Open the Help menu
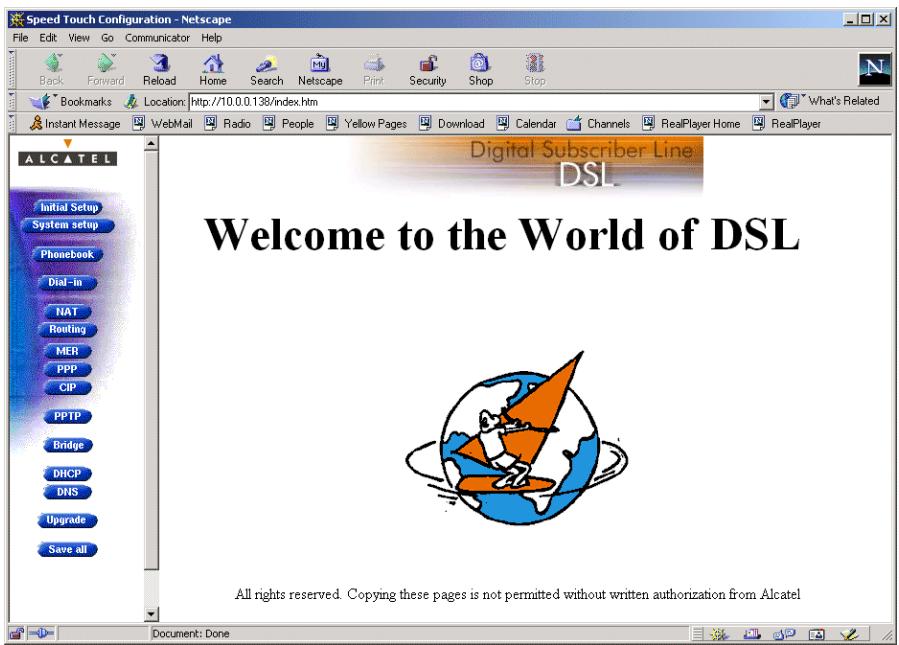This screenshot has width=899, height=645. coord(212,38)
